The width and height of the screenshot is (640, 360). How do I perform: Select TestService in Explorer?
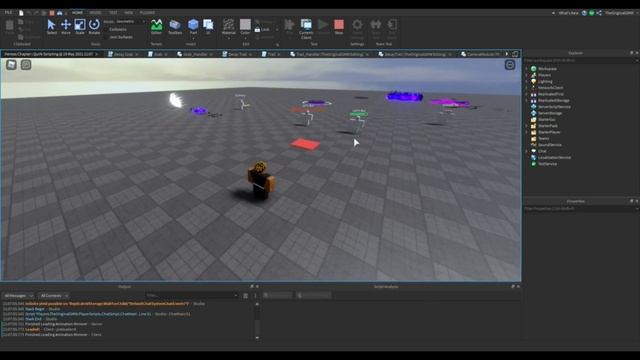click(547, 164)
